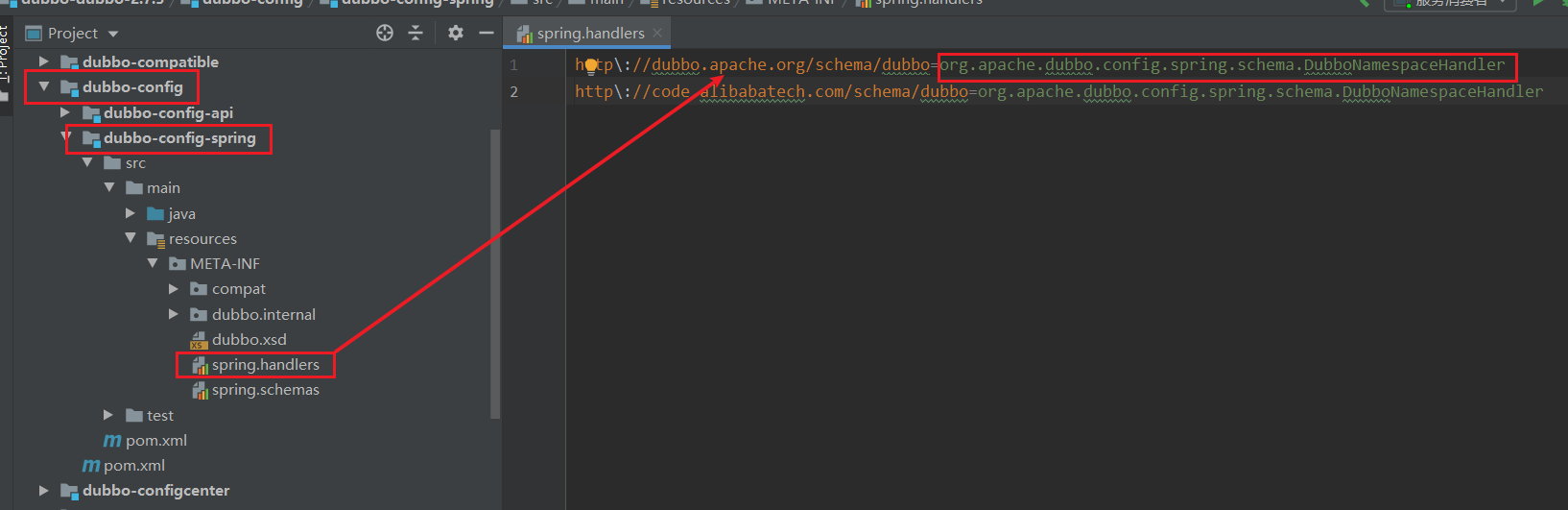This screenshot has height=510, width=1568.
Task: Expand the test folder arrow
Action: point(108,415)
